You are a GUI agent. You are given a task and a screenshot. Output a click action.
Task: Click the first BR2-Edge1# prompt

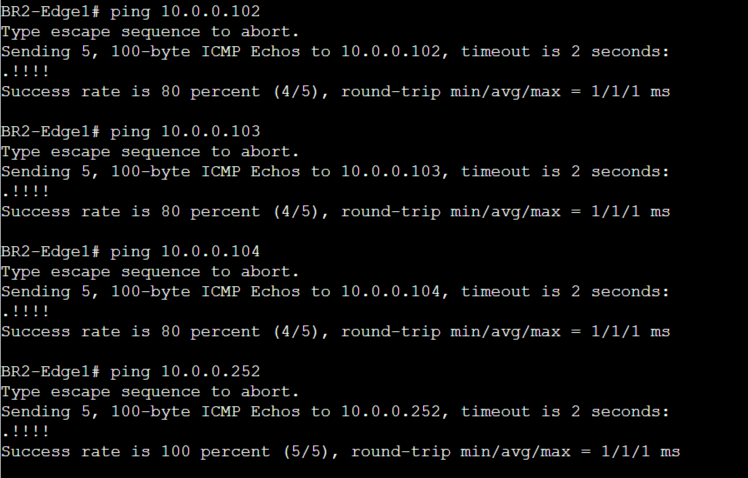click(x=50, y=12)
